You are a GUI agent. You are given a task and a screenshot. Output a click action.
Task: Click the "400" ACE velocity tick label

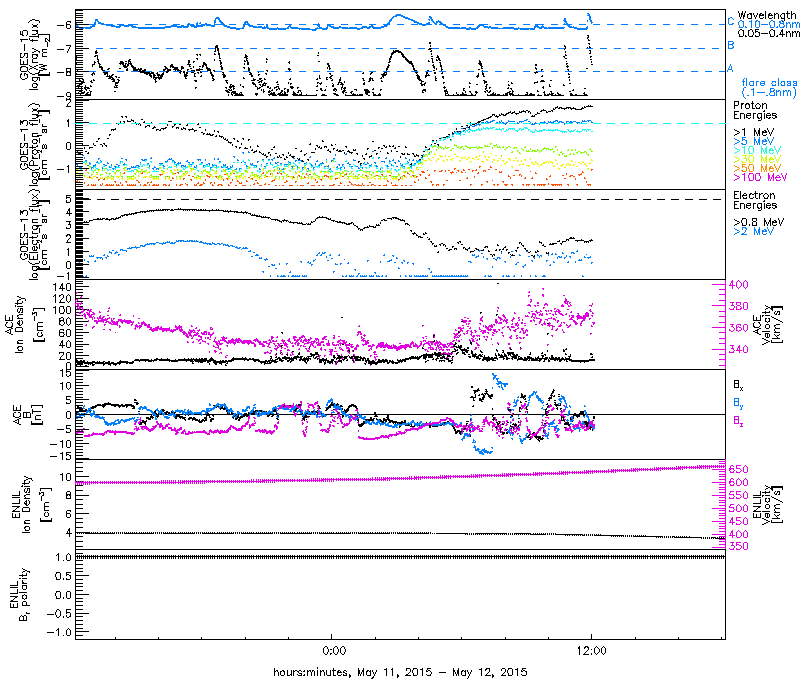[739, 285]
